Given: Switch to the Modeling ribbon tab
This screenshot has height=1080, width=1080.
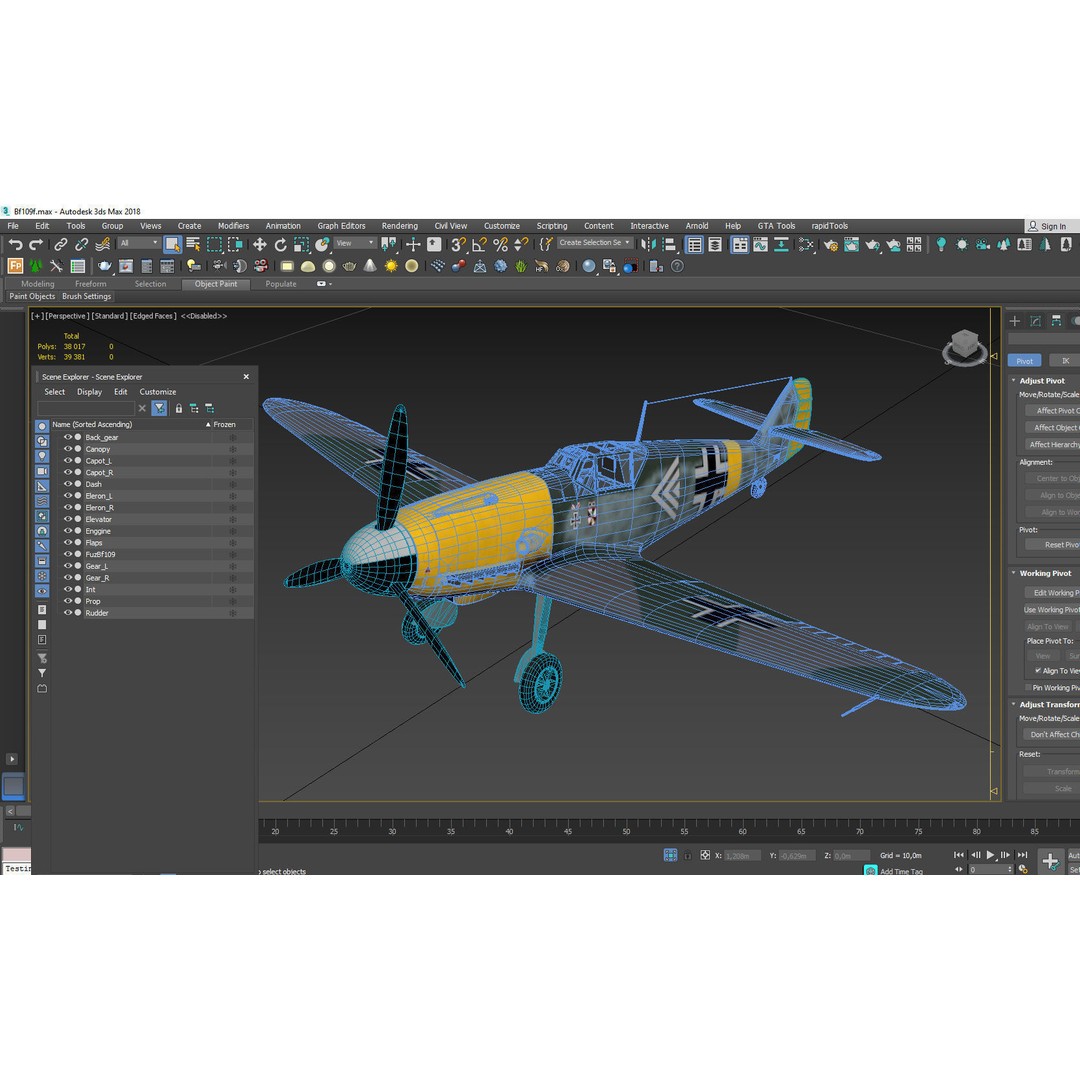Looking at the screenshot, I should [x=37, y=284].
